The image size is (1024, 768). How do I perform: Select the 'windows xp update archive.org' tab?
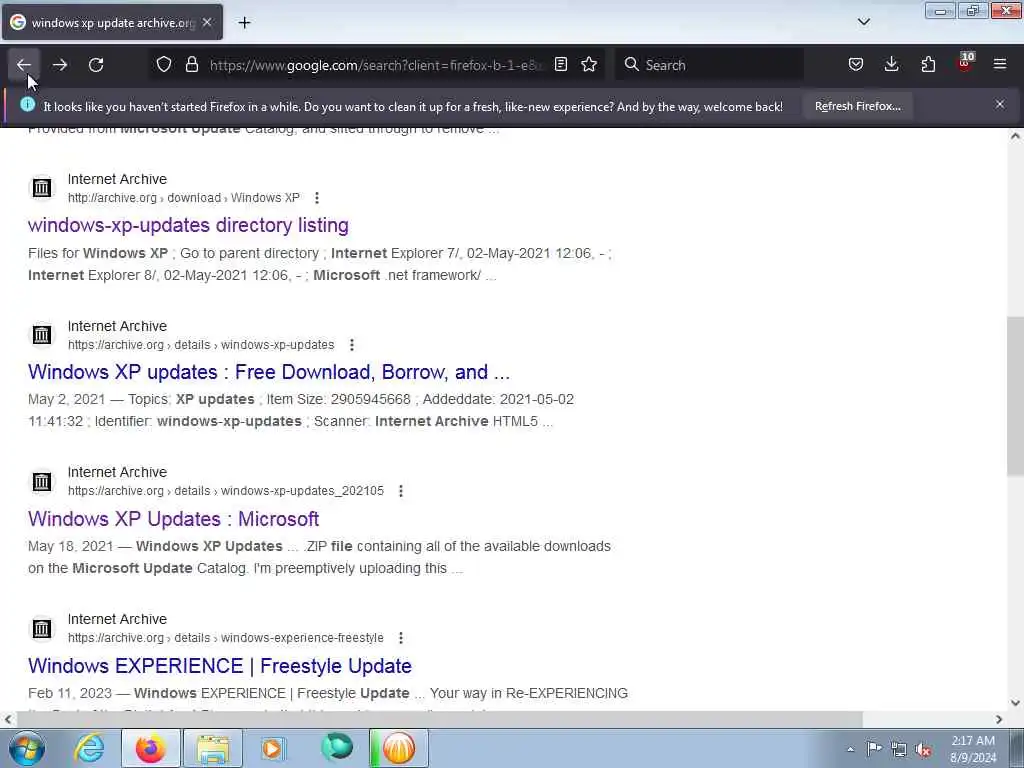112,23
